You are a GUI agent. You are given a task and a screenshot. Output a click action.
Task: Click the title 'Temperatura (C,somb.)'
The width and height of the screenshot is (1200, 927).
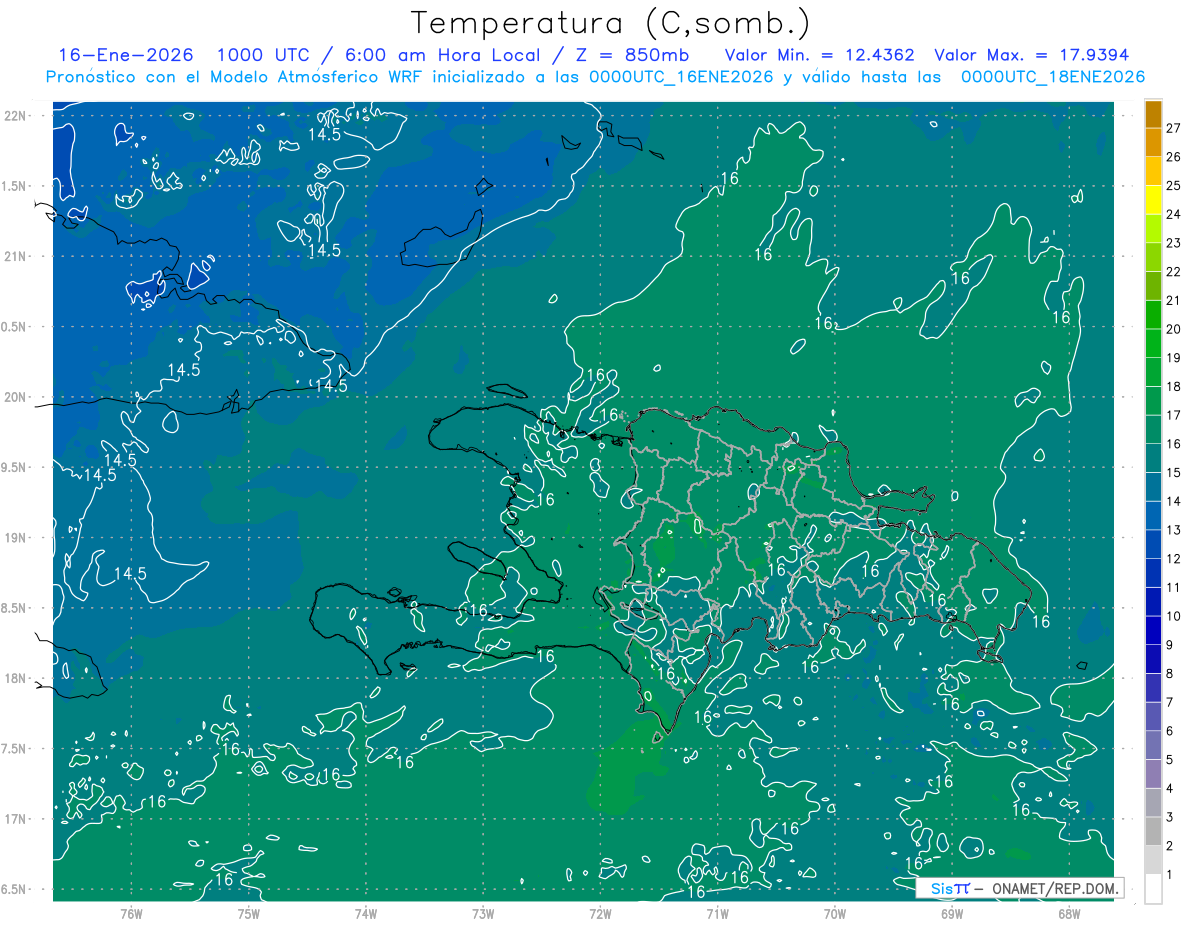pos(611,23)
